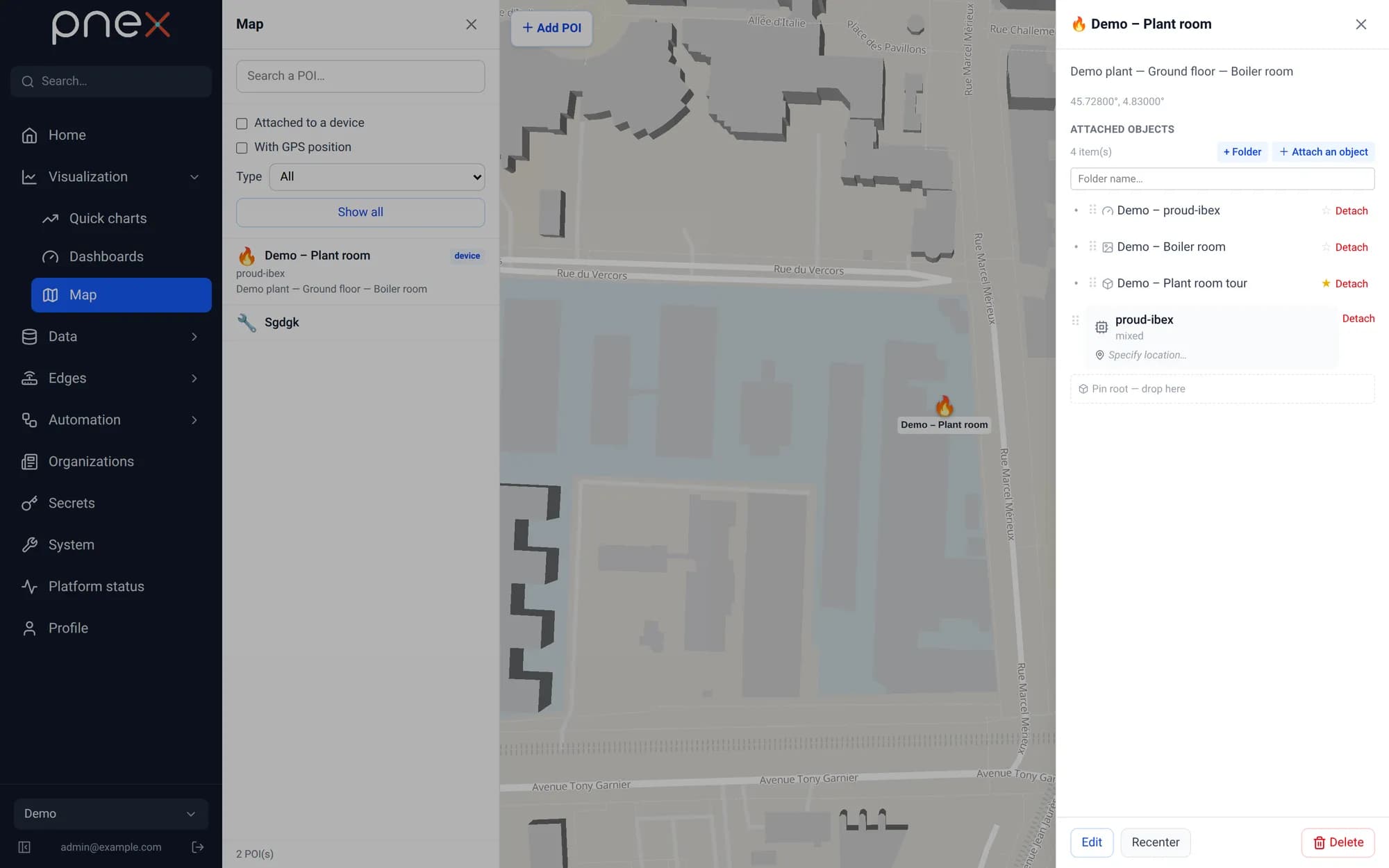The width and height of the screenshot is (1389, 868).
Task: Click the Add POI button
Action: click(x=551, y=28)
